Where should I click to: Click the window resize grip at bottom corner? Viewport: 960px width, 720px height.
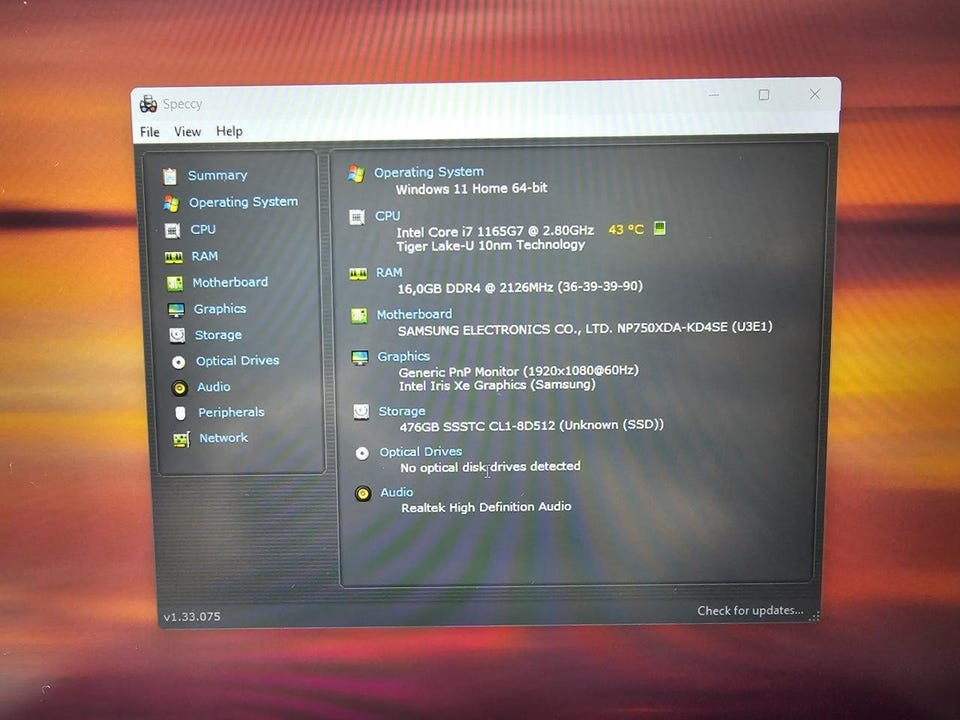(814, 617)
